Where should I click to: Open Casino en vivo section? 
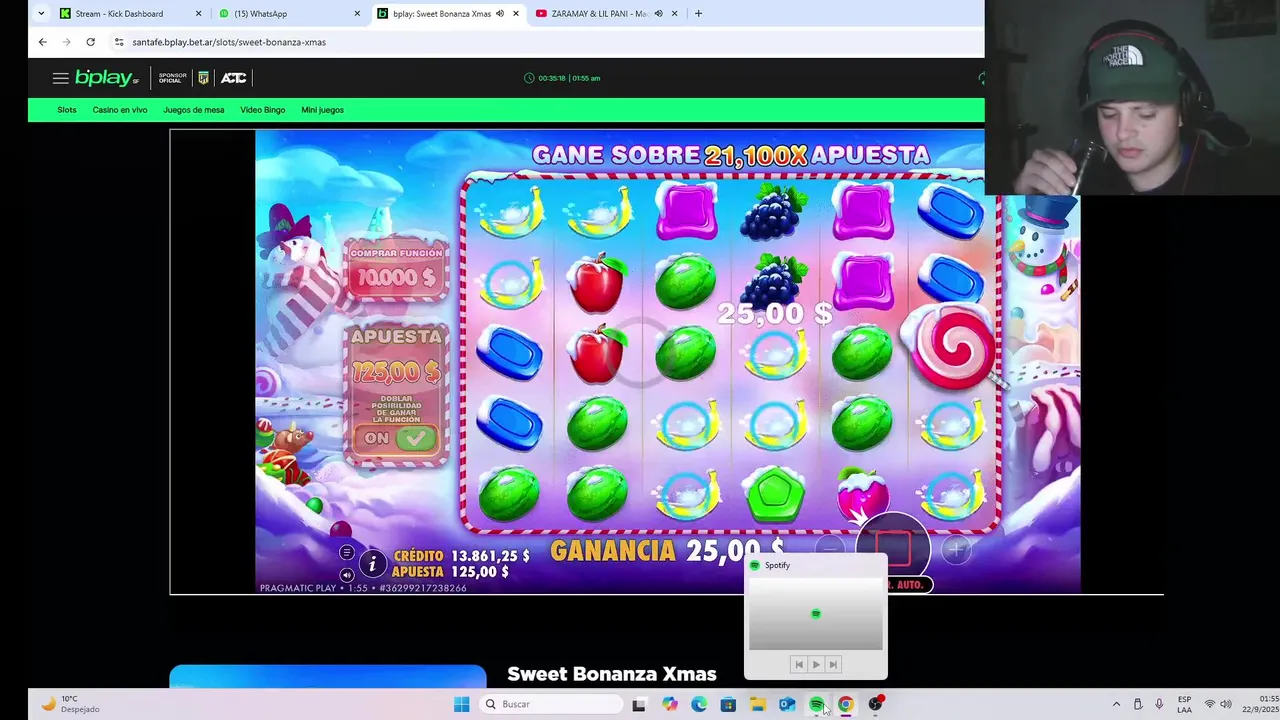pos(120,110)
